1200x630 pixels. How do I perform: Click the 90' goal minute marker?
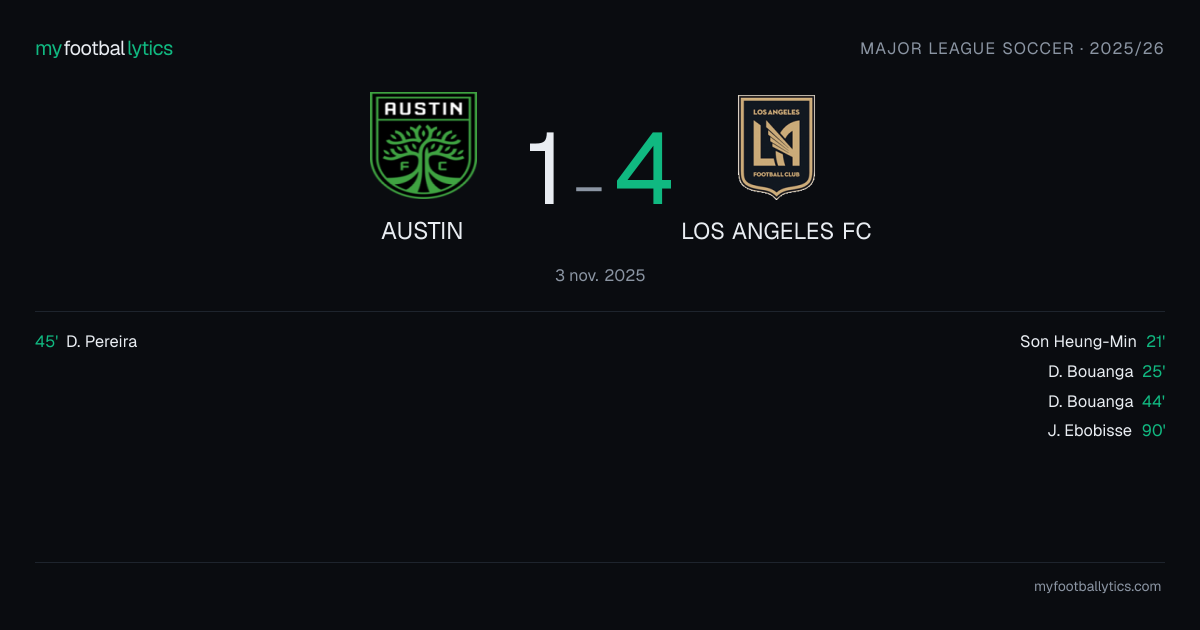pos(1154,431)
